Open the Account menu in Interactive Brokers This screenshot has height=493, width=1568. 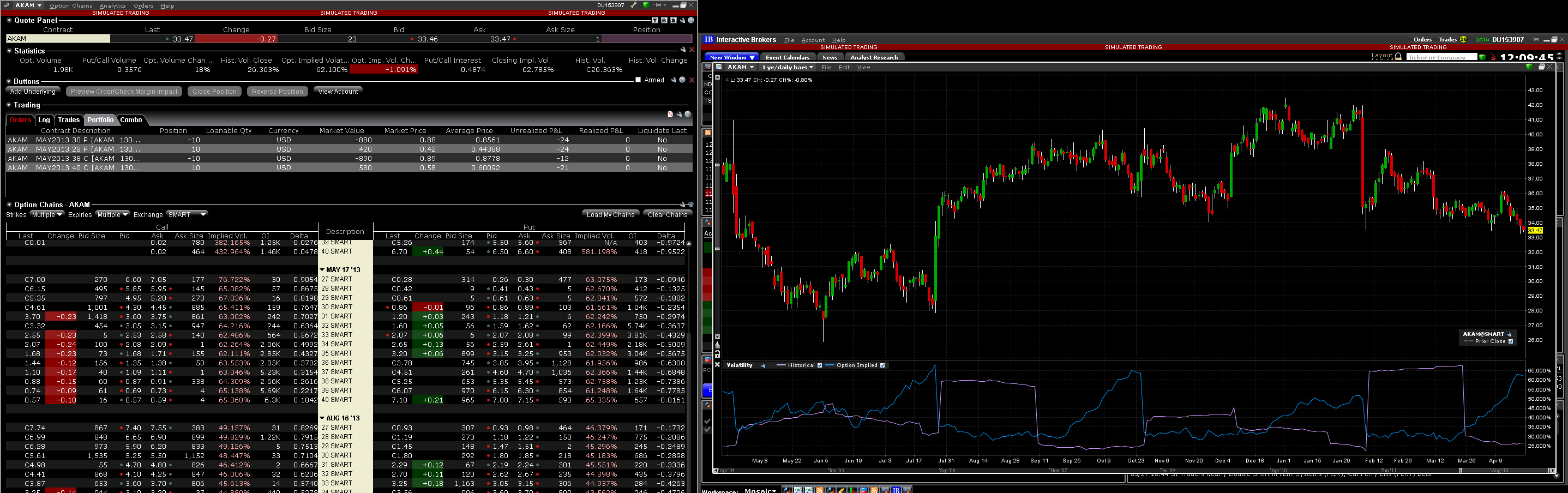click(x=813, y=40)
